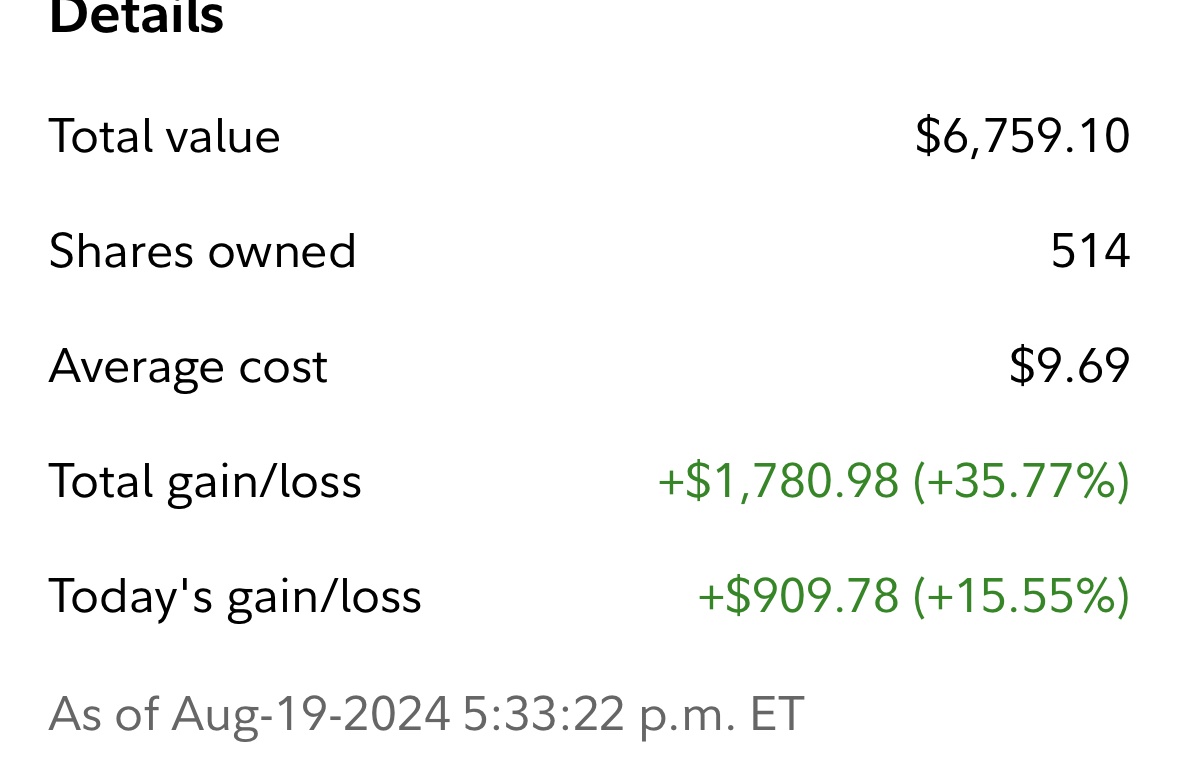Tap the Total value label
This screenshot has width=1179, height=784.
(x=164, y=136)
